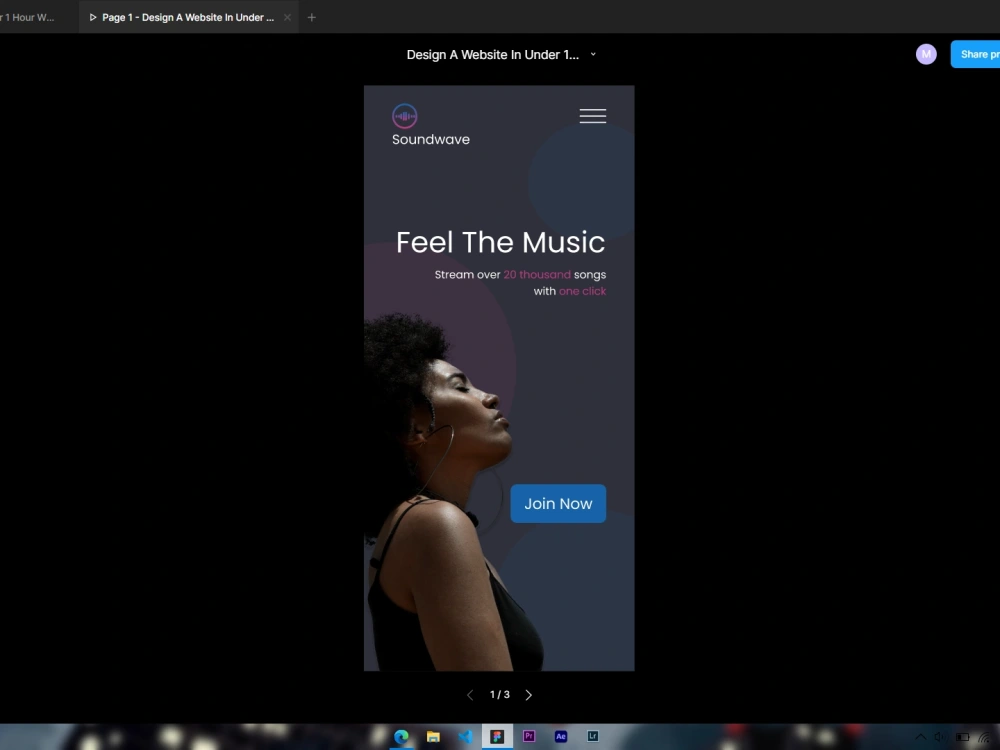Screen dimensions: 1000x750
Task: Open File Explorer from the taskbar
Action: pos(433,737)
